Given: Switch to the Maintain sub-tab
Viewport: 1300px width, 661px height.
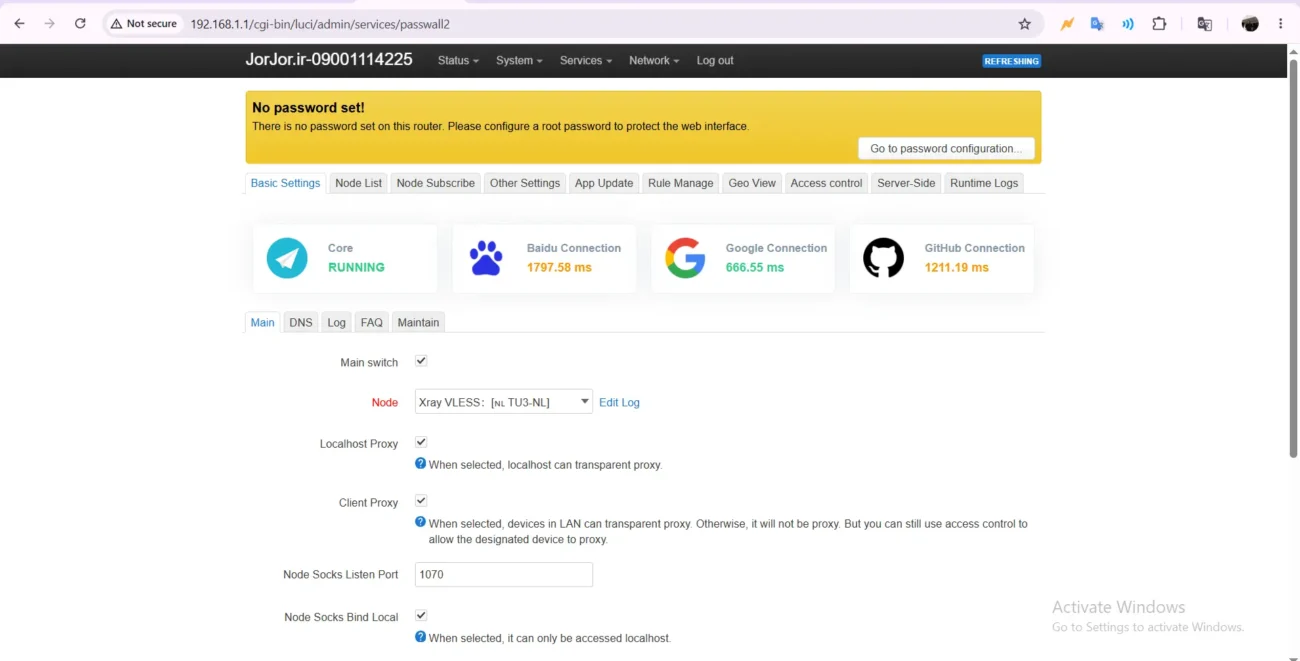Looking at the screenshot, I should (418, 322).
